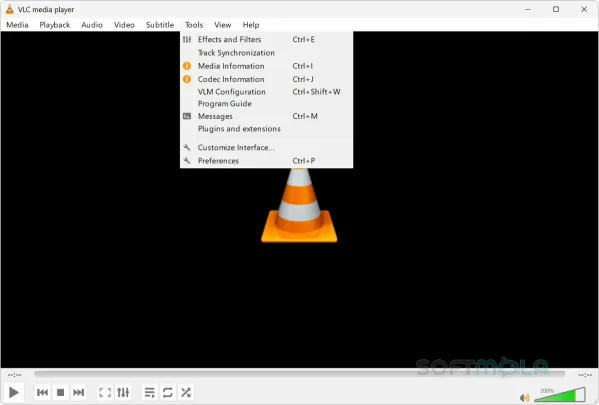Open the Playback menu
This screenshot has height=405, width=599.
[55, 25]
